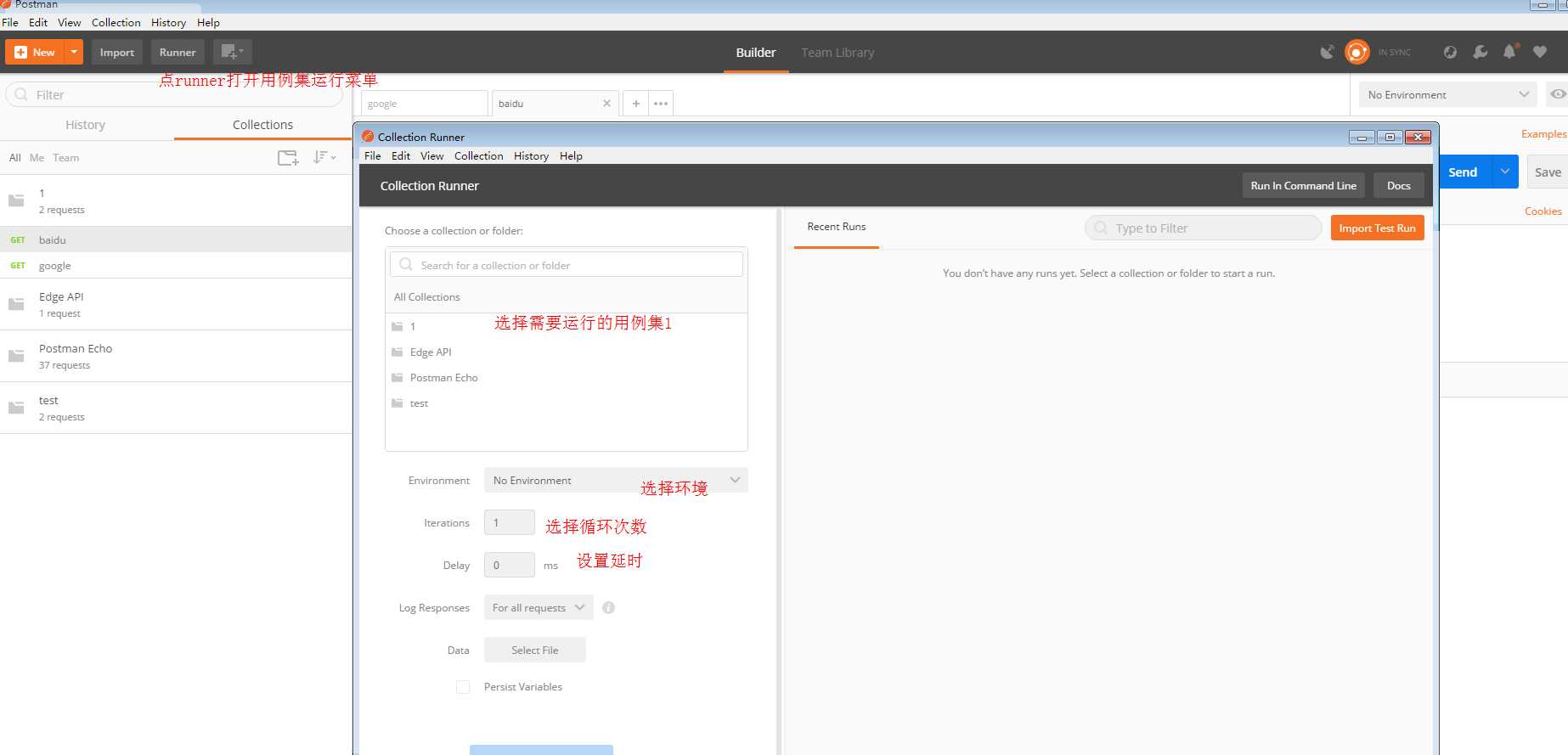Switch to the Builder tab
Viewport: 1568px width, 755px height.
[756, 53]
